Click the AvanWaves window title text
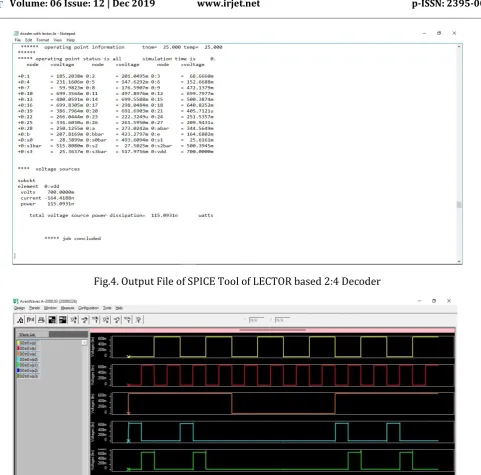 coord(48,301)
